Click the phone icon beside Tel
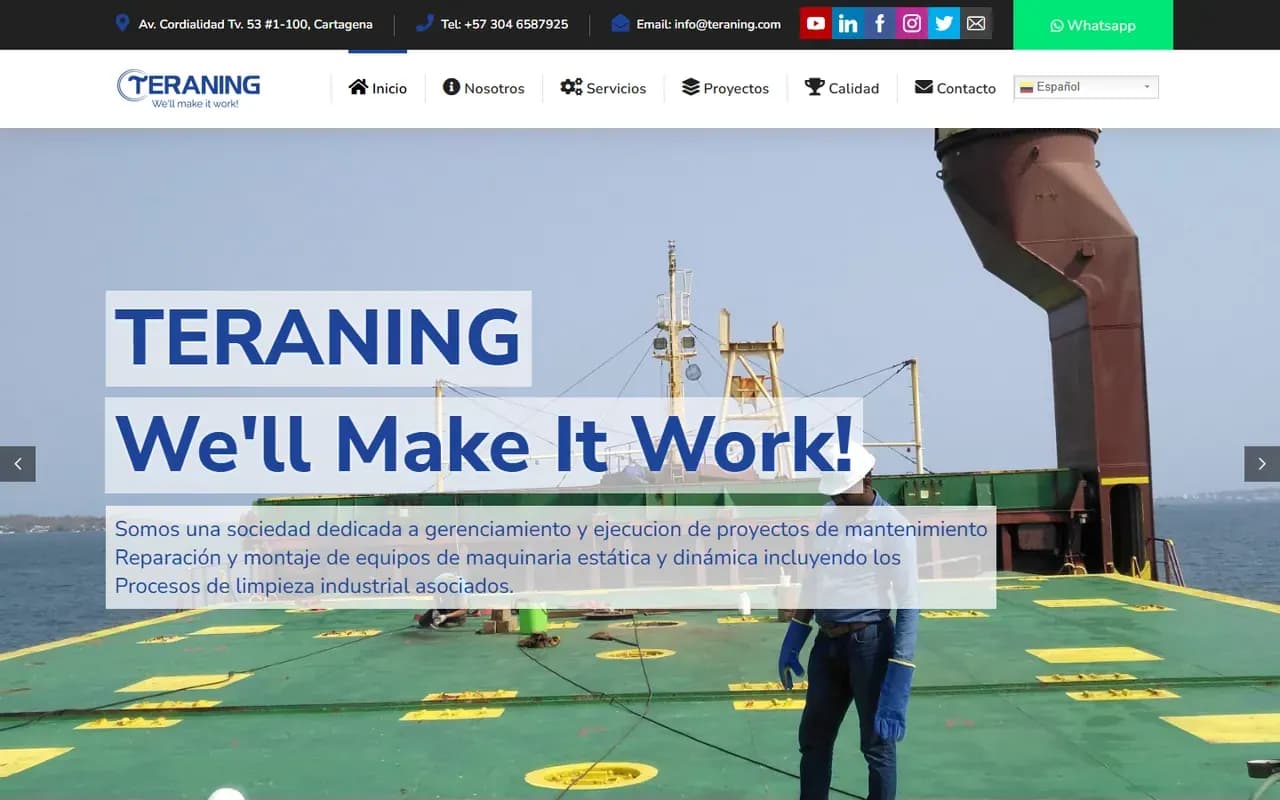This screenshot has height=800, width=1280. 424,23
